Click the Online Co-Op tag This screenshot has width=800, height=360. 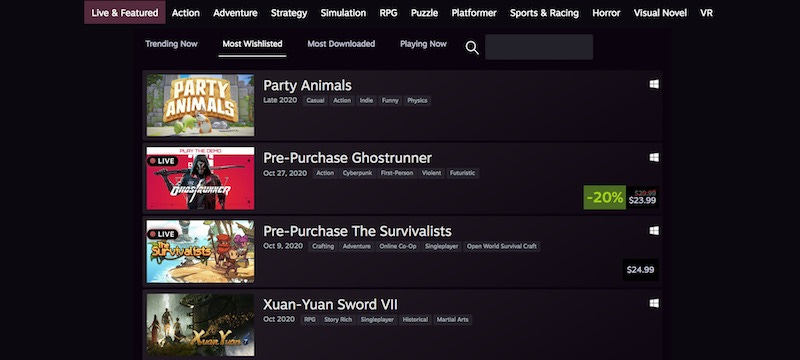397,247
